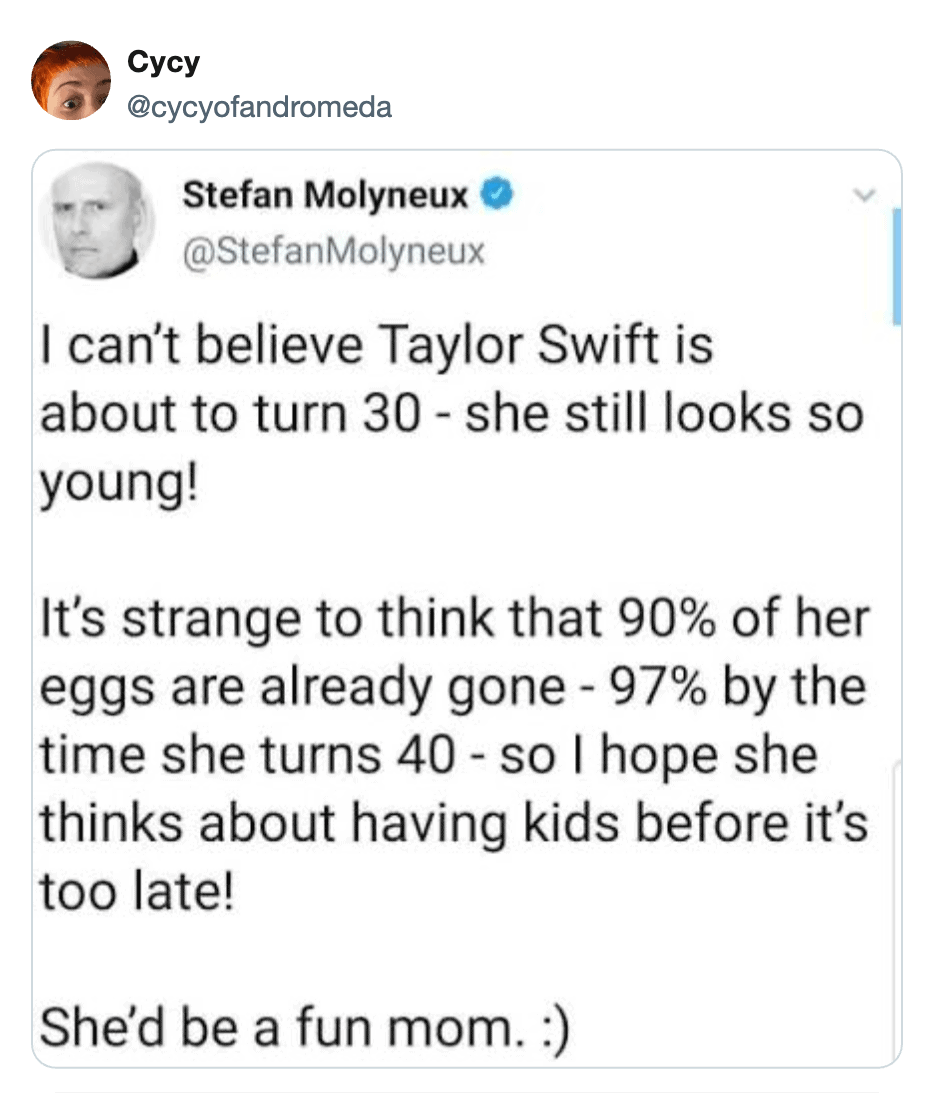Screen dimensions: 930x1093
Task: Click the Stefan Molyneux display name
Action: (x=326, y=196)
